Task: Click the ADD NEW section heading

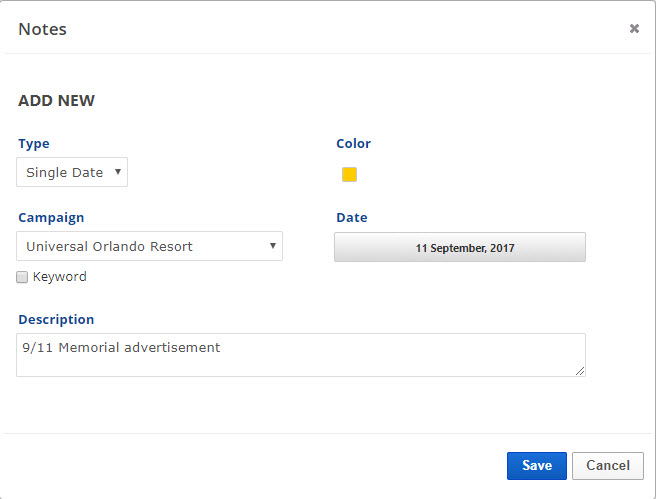Action: tap(56, 100)
